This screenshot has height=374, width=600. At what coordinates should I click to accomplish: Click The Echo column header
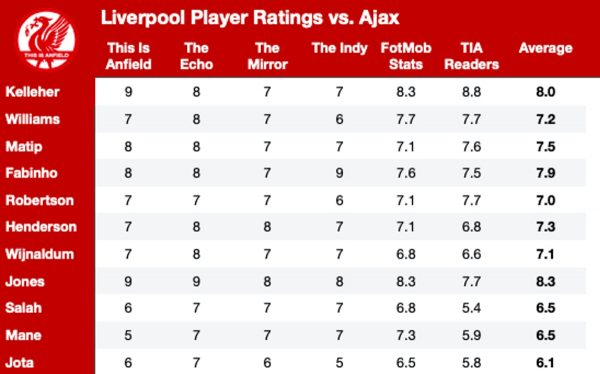196,56
